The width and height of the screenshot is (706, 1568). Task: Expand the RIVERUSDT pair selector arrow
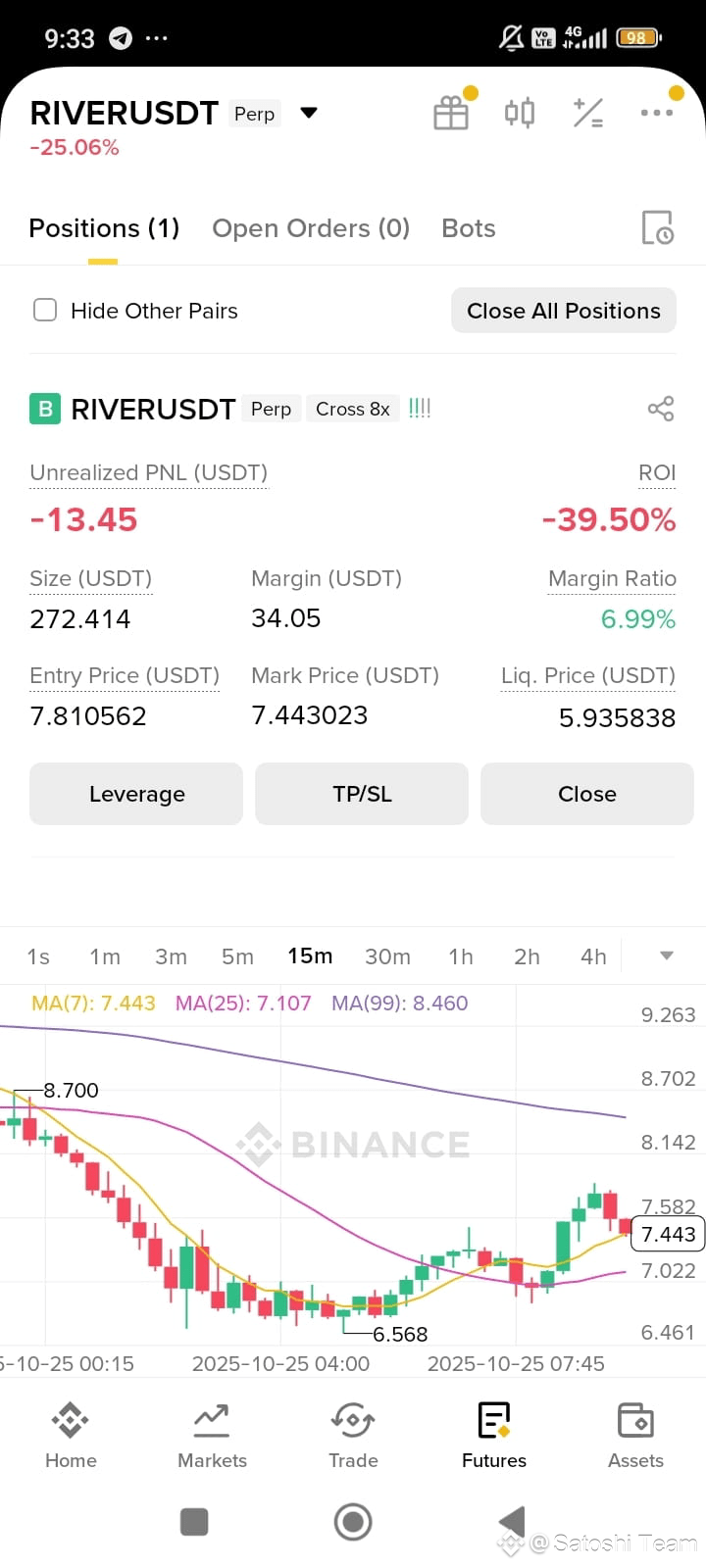309,113
